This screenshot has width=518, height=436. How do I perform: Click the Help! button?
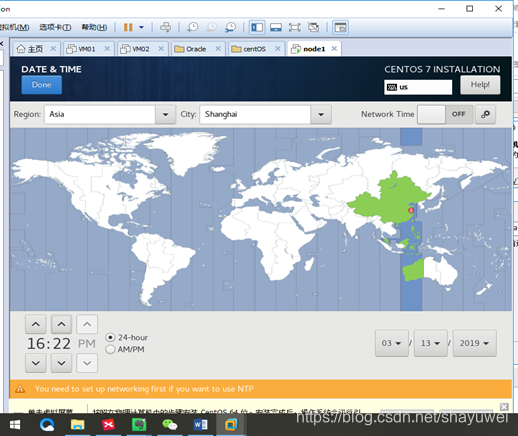(480, 85)
